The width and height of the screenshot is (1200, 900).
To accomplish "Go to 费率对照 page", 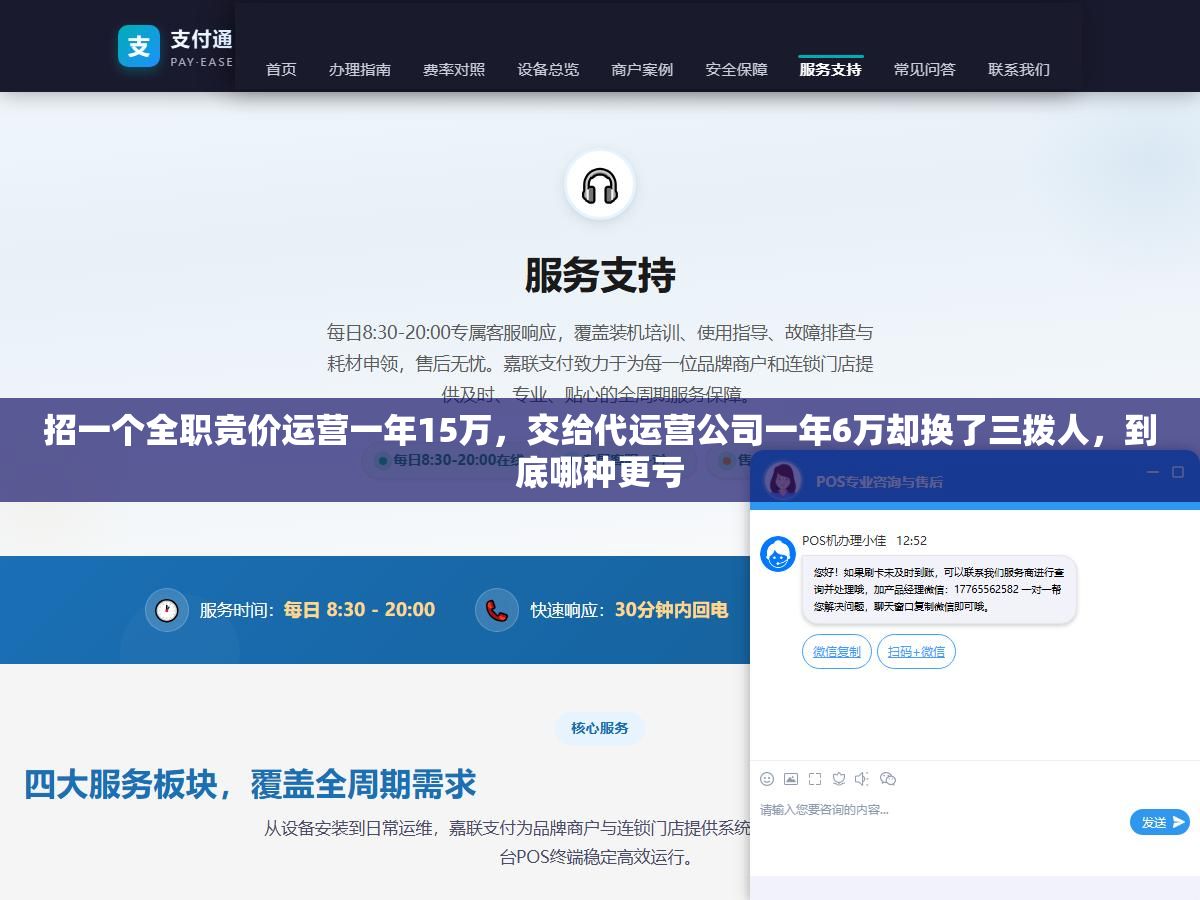I will (454, 69).
